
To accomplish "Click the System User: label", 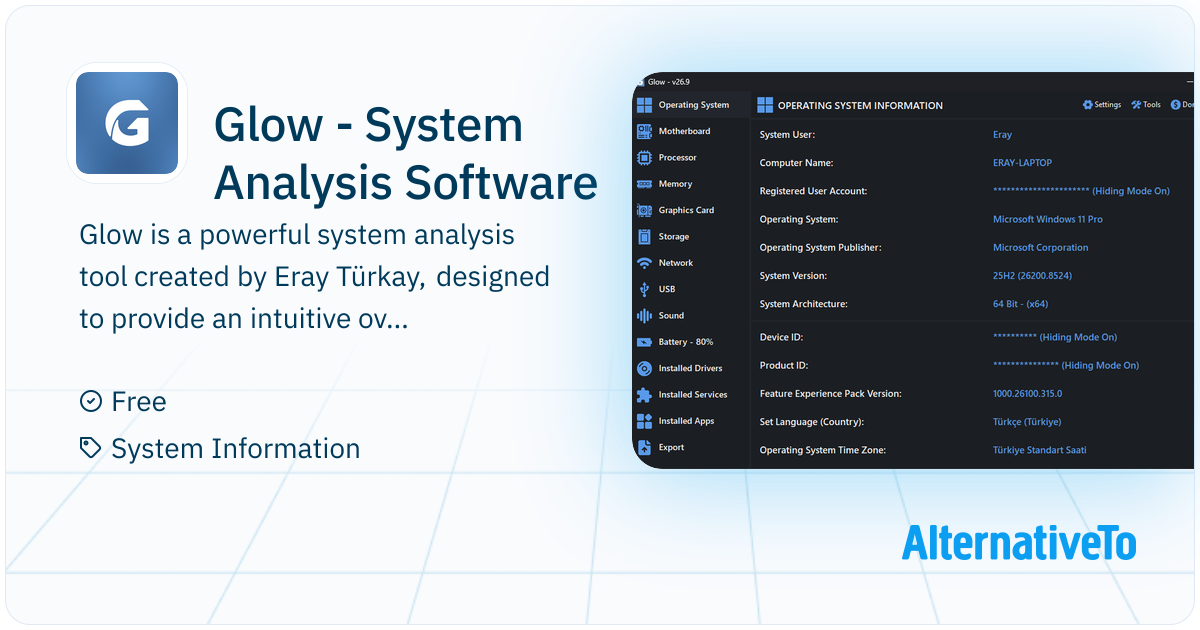I will [787, 135].
